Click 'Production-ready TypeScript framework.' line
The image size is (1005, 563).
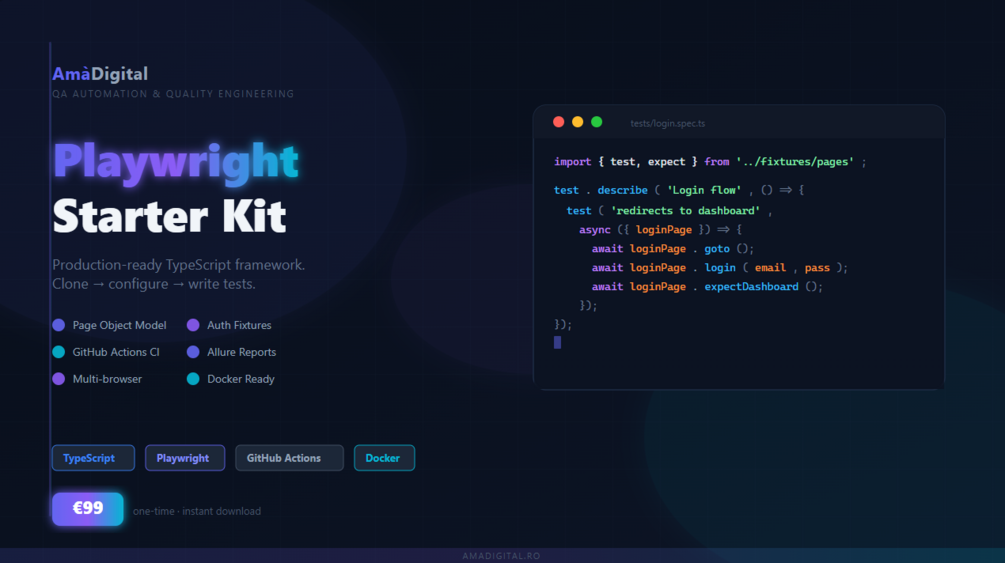[178, 265]
